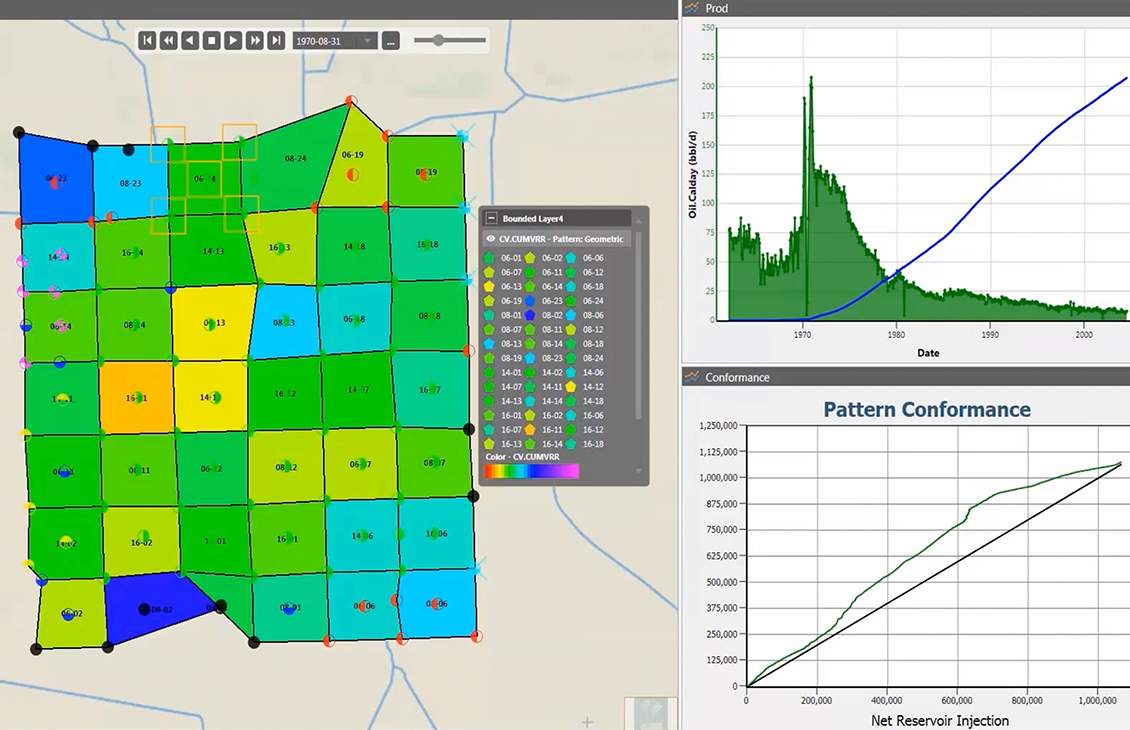Image resolution: width=1130 pixels, height=730 pixels.
Task: Click the Prod panel chart icon
Action: [x=692, y=8]
